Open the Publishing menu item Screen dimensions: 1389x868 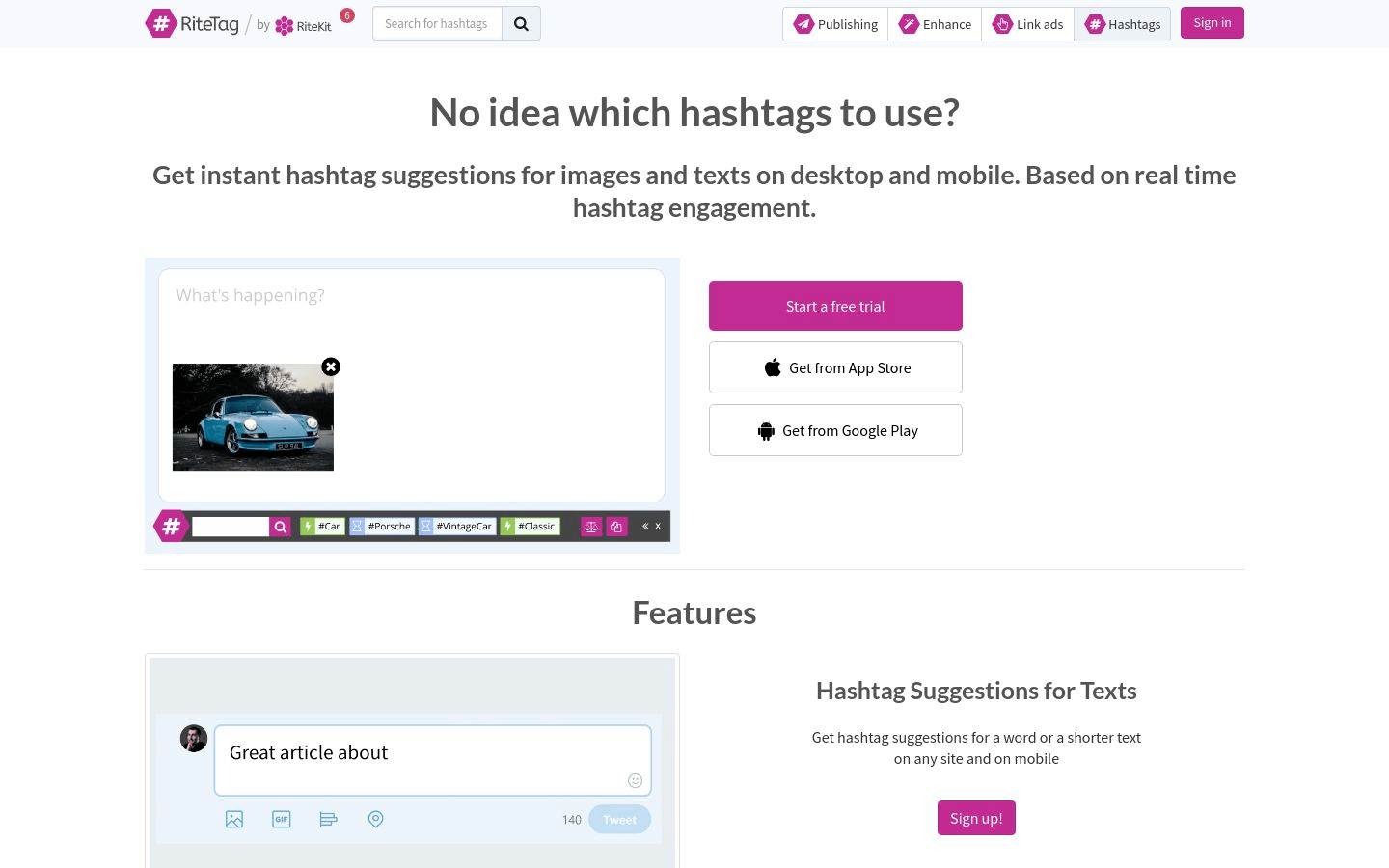(x=835, y=24)
